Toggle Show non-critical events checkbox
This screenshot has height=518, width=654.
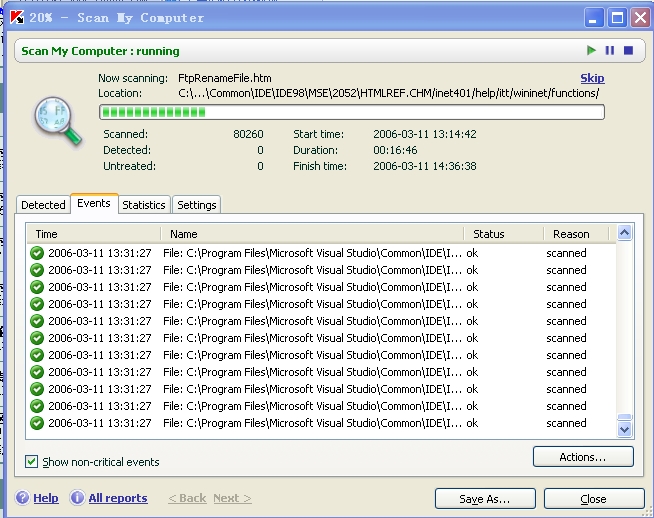pyautogui.click(x=31, y=462)
